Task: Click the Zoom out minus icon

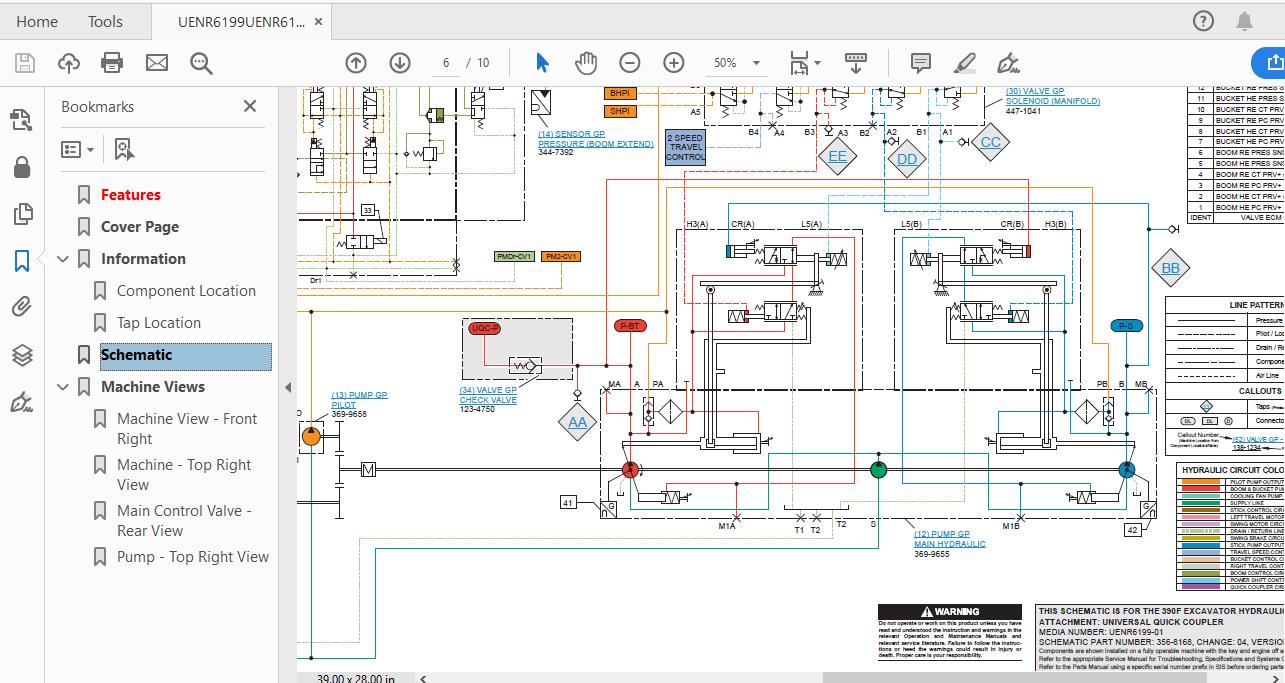Action: (x=630, y=63)
